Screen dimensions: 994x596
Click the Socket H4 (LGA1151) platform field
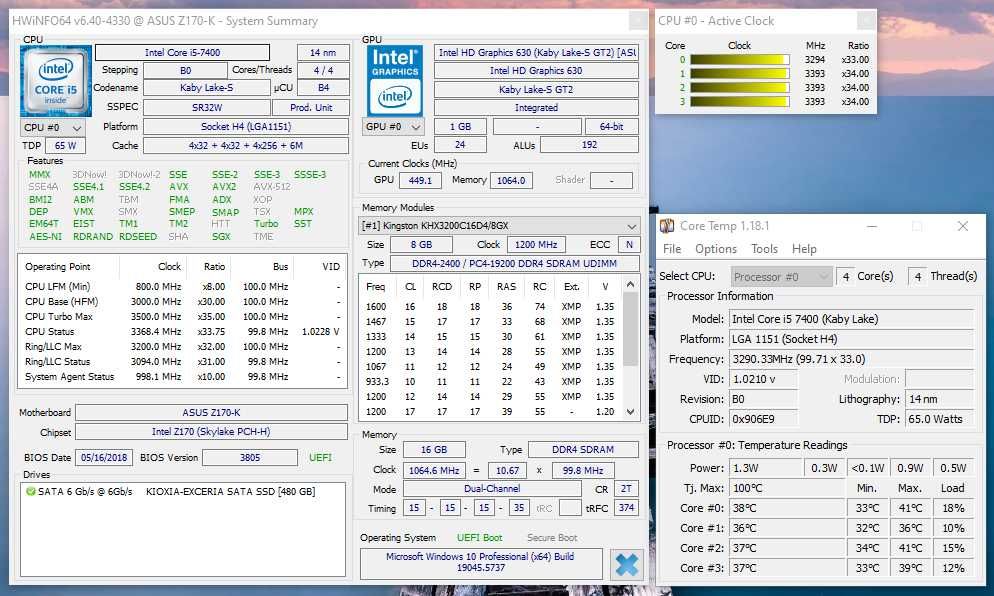coord(246,127)
